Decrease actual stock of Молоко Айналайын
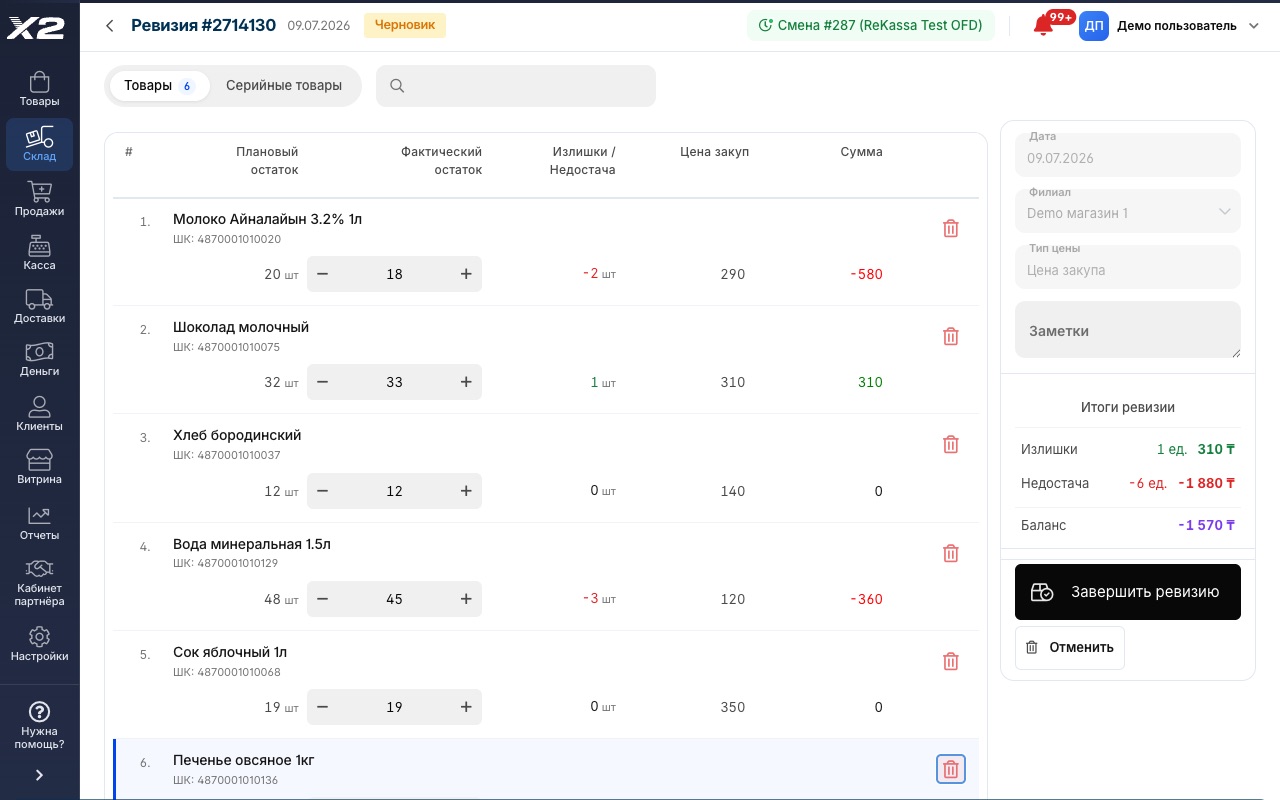Screen dimensions: 1280x800 tap(323, 274)
